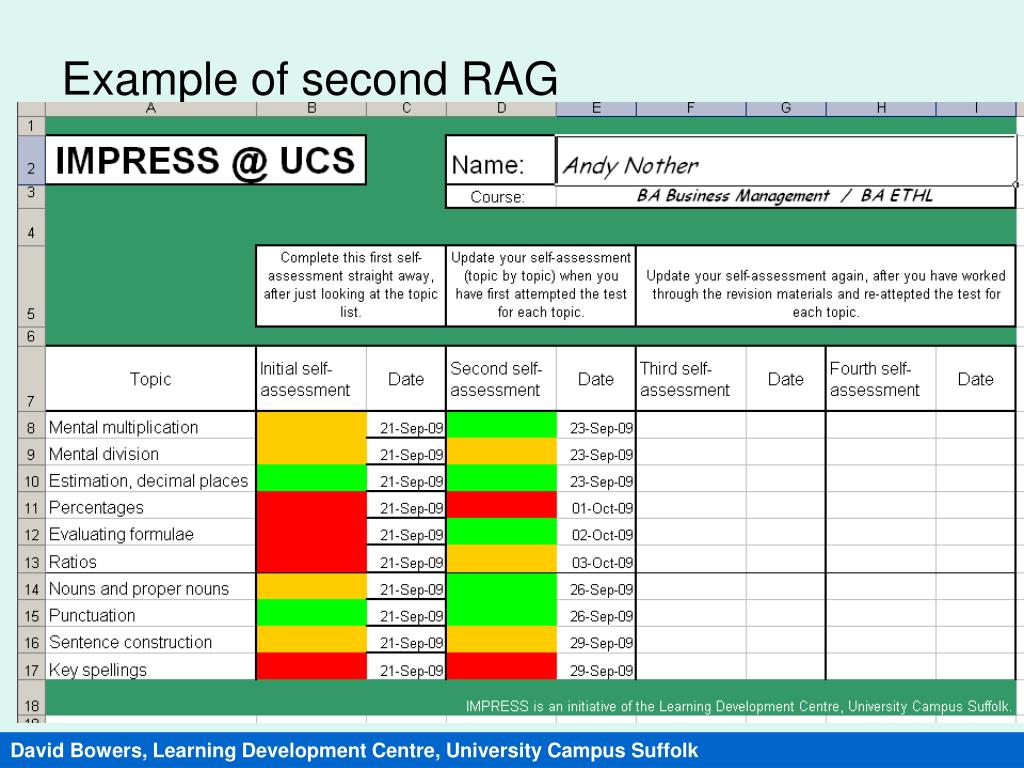Click the 21-Sep-09 date for Mental multiplication

[406, 426]
